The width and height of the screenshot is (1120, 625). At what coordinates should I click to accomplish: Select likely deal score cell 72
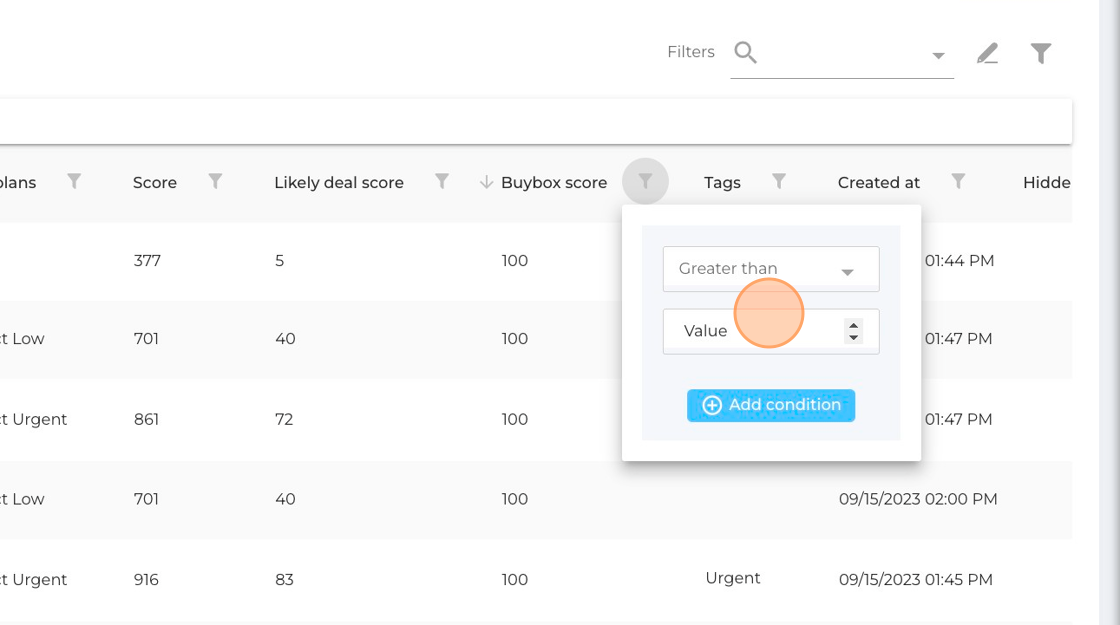284,419
